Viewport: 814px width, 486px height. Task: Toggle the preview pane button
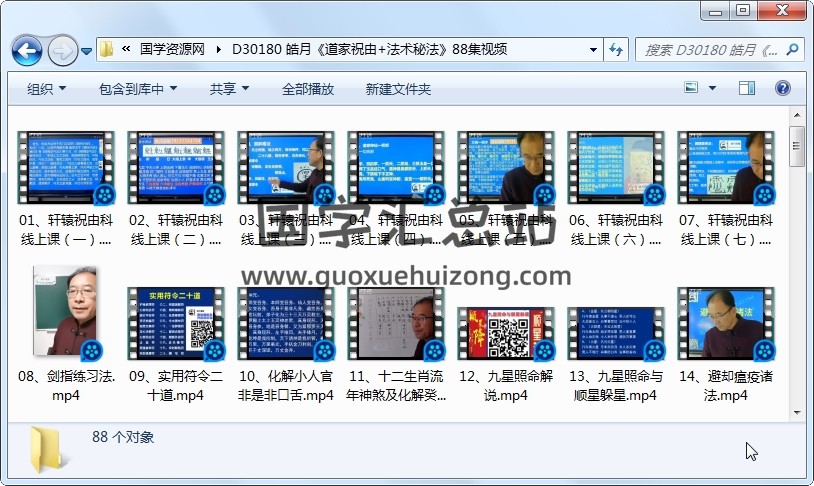(746, 89)
